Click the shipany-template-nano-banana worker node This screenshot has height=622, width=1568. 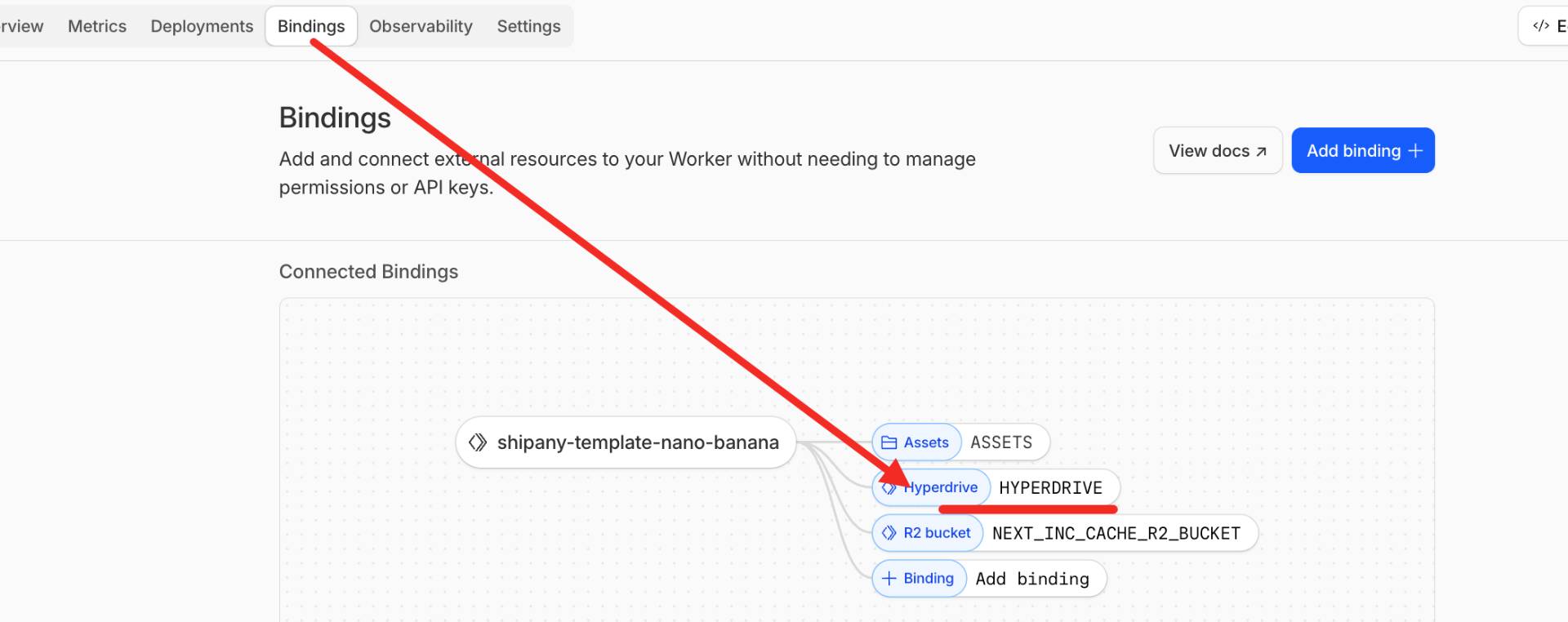point(637,442)
